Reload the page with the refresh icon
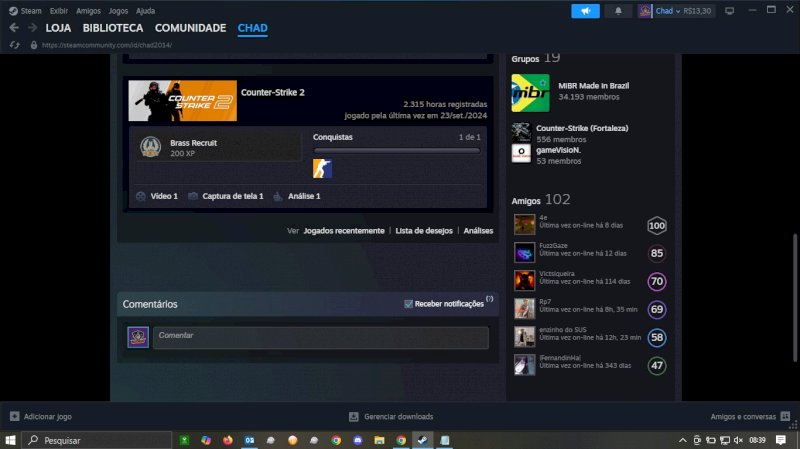The width and height of the screenshot is (800, 449). [x=14, y=45]
